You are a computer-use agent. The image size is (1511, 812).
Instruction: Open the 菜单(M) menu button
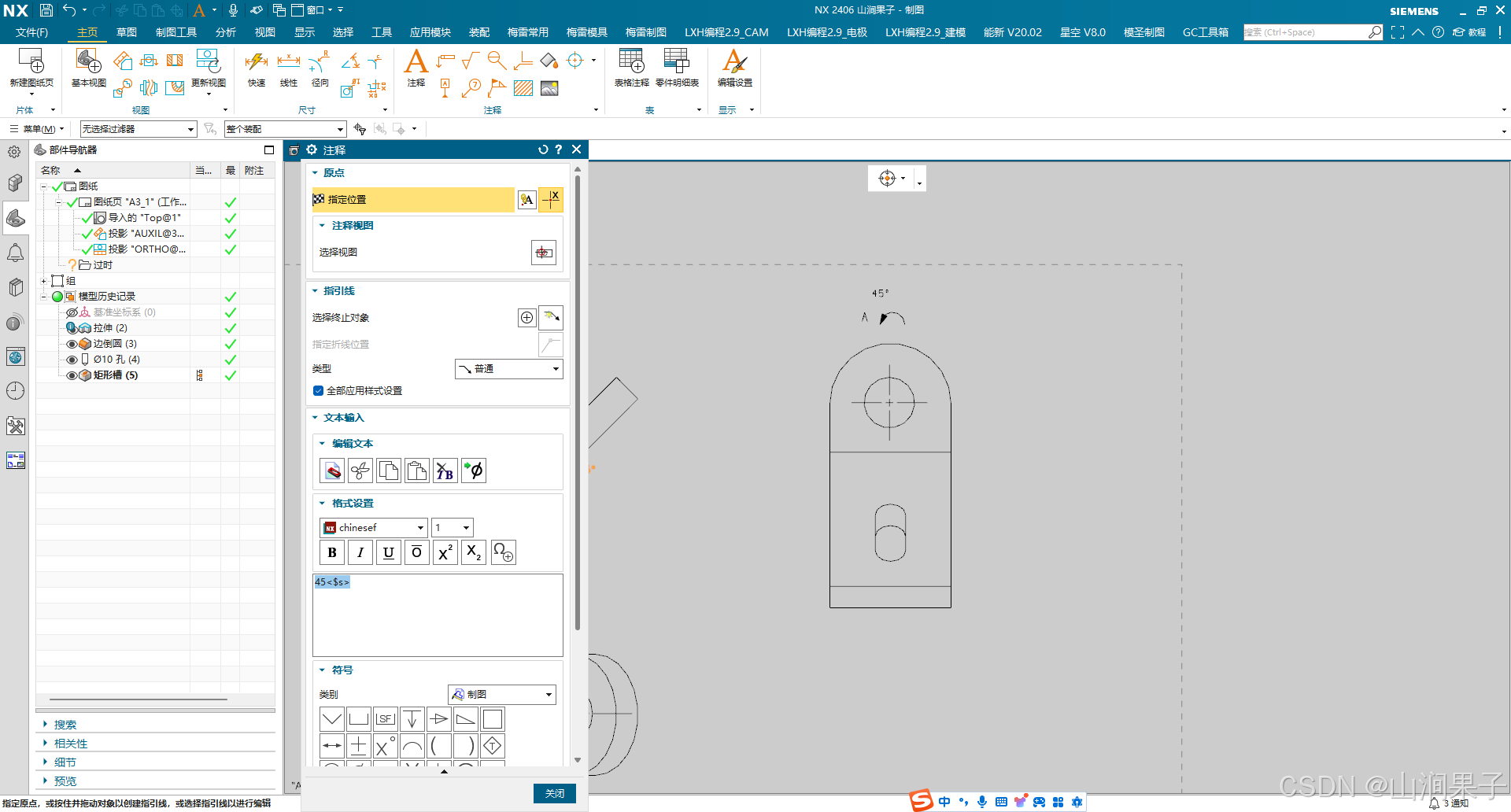[36, 129]
